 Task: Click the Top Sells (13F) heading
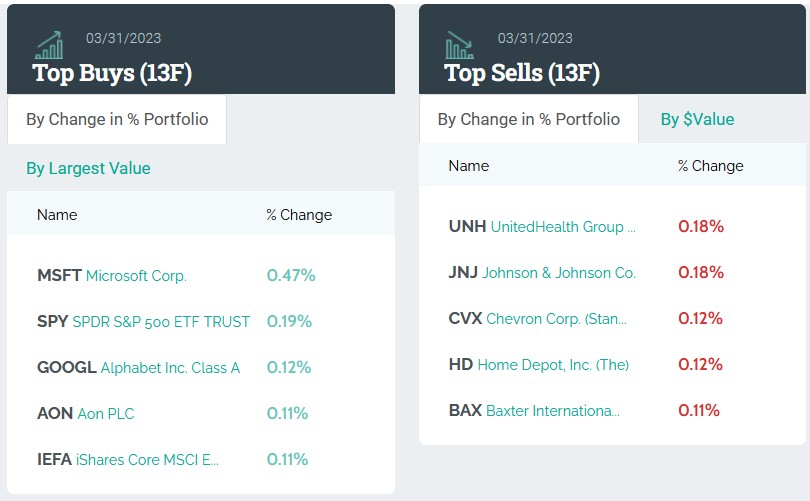(x=522, y=73)
